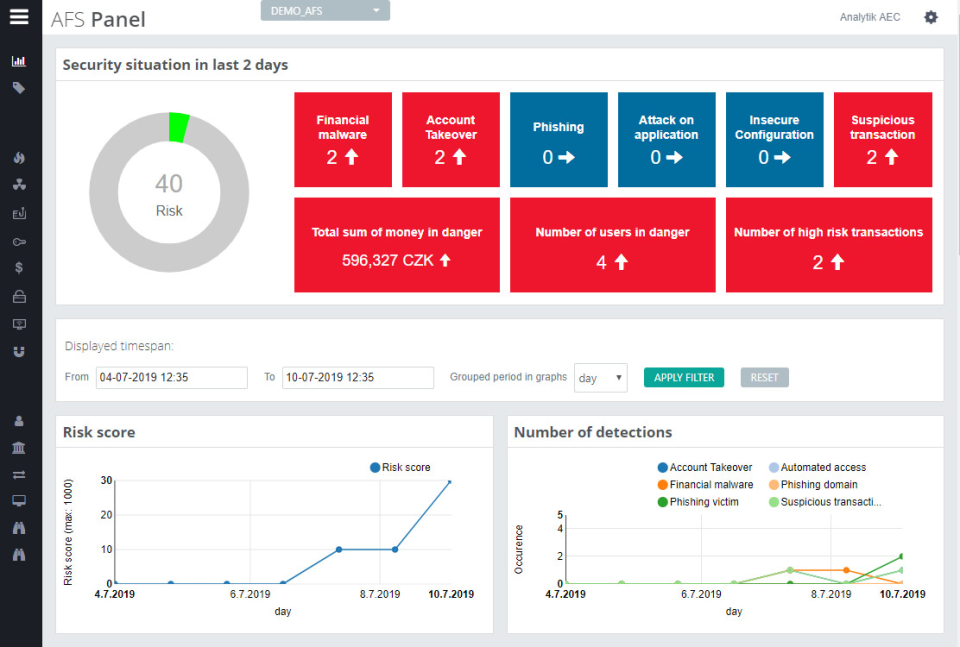The height and width of the screenshot is (647, 960).
Task: Click the 10.7.2019 point on Risk score line
Action: coord(450,482)
